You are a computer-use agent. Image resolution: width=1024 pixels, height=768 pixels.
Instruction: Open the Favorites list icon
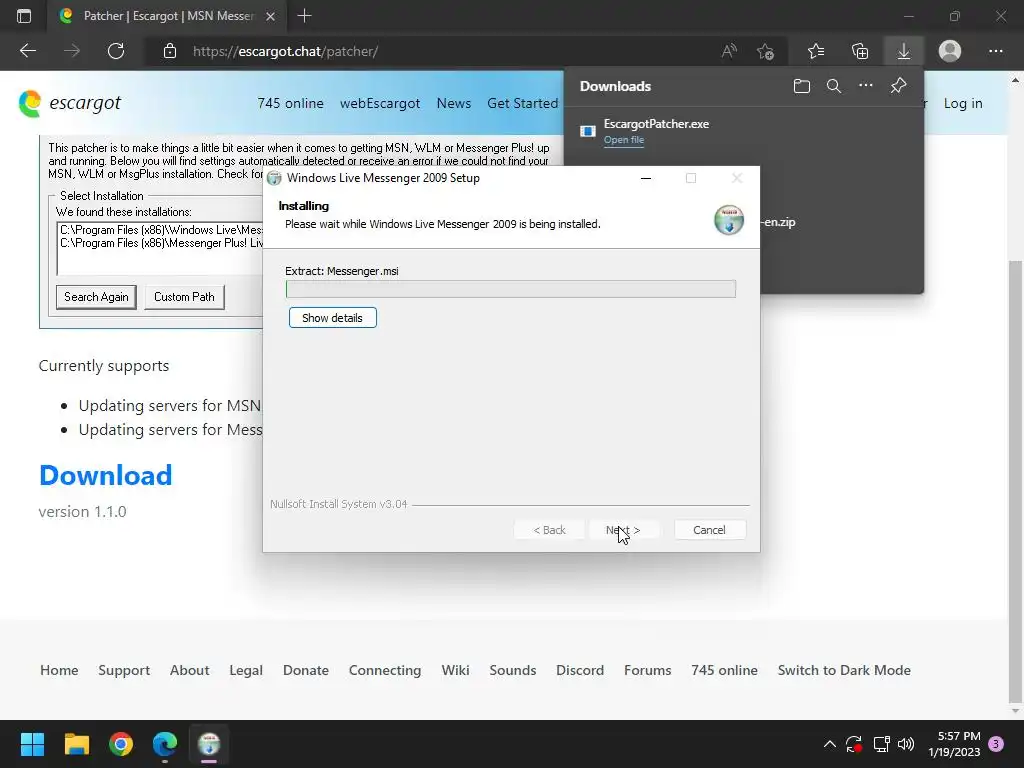click(x=816, y=51)
